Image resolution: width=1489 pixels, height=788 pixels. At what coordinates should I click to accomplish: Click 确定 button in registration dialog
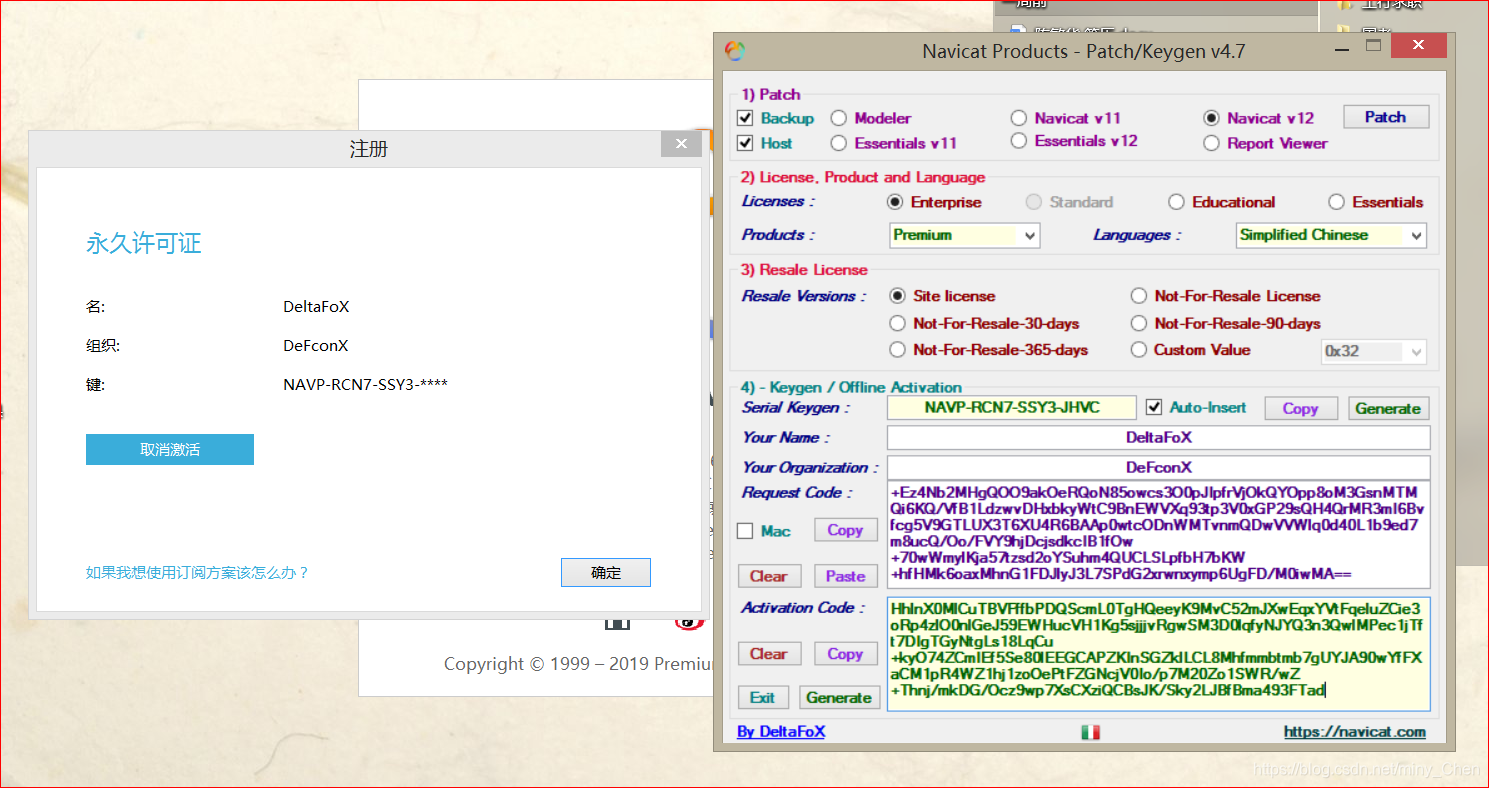606,573
